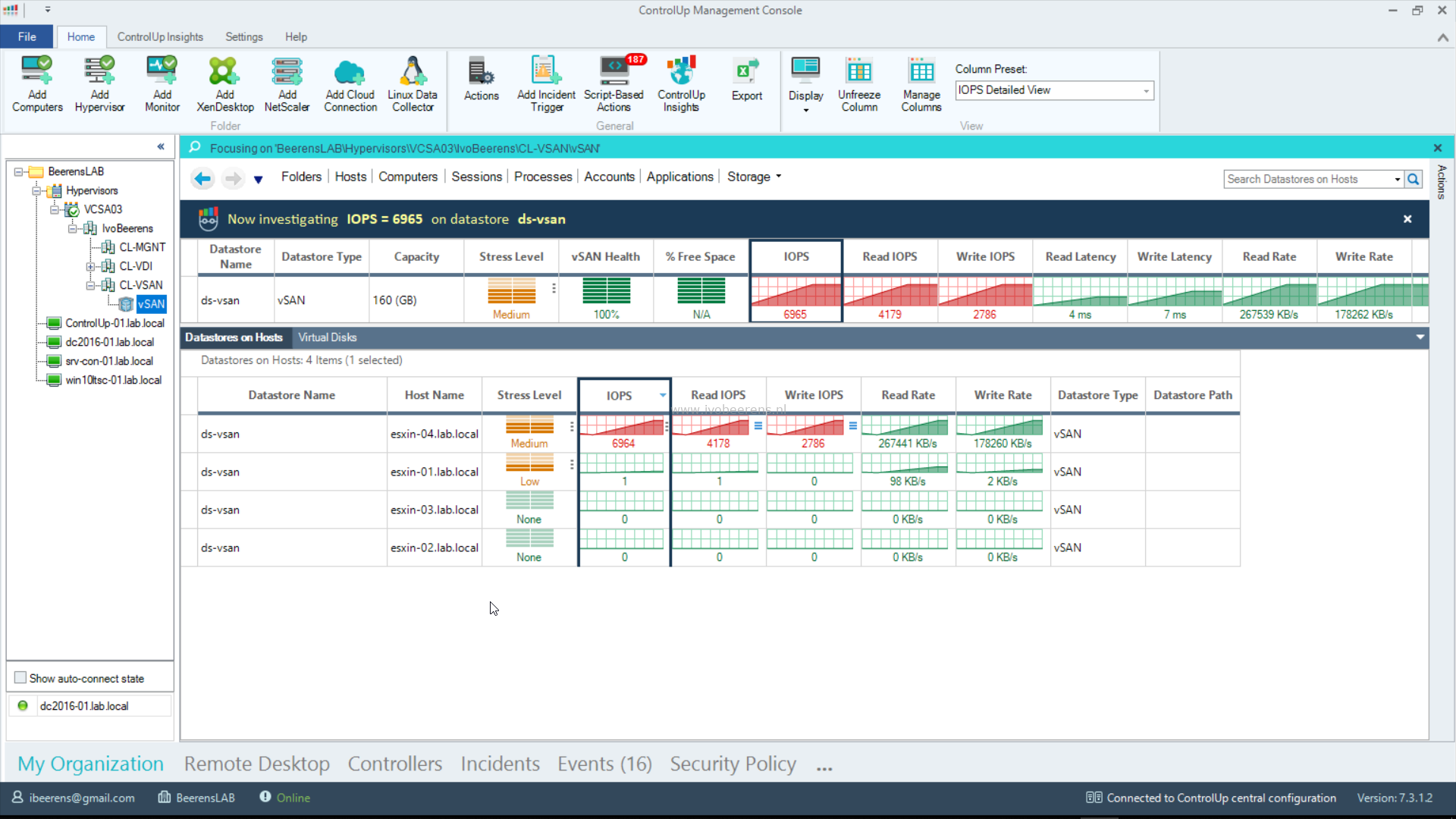Open the Display dropdown
Image resolution: width=1456 pixels, height=819 pixels.
(x=805, y=83)
